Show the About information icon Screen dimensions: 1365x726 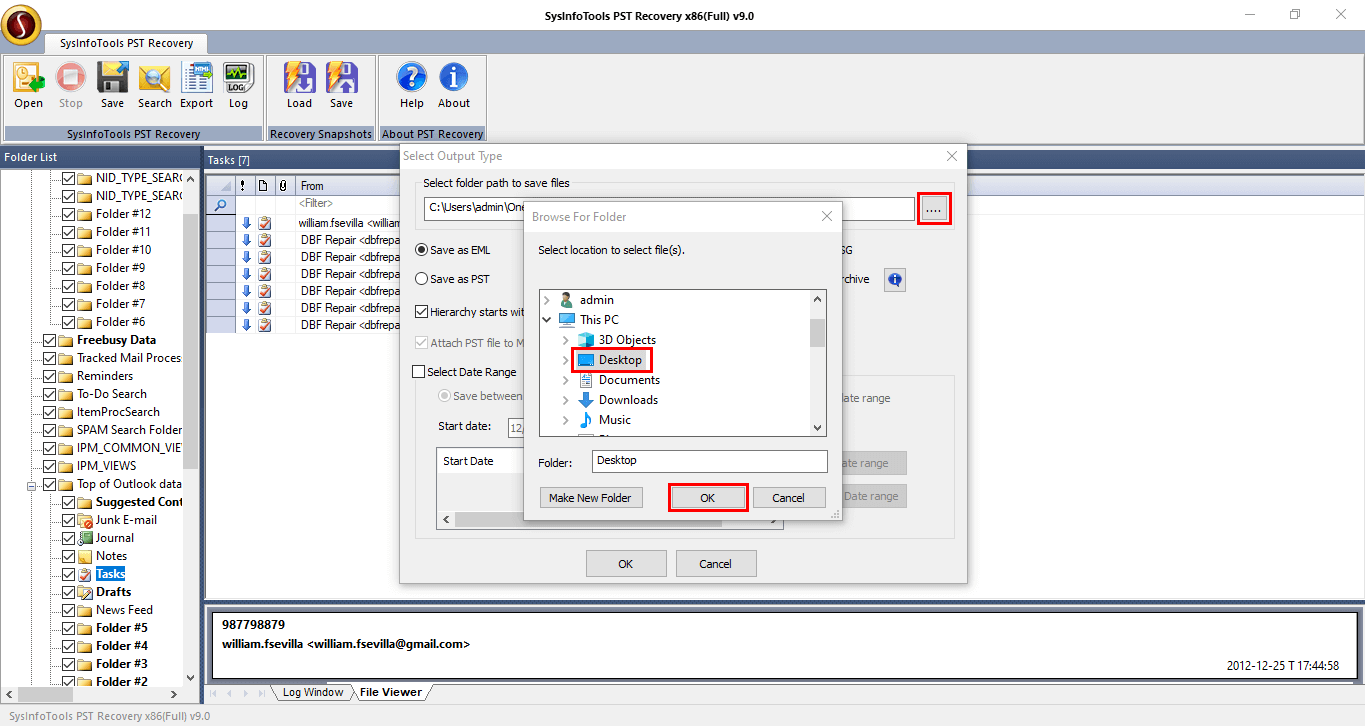[x=453, y=86]
